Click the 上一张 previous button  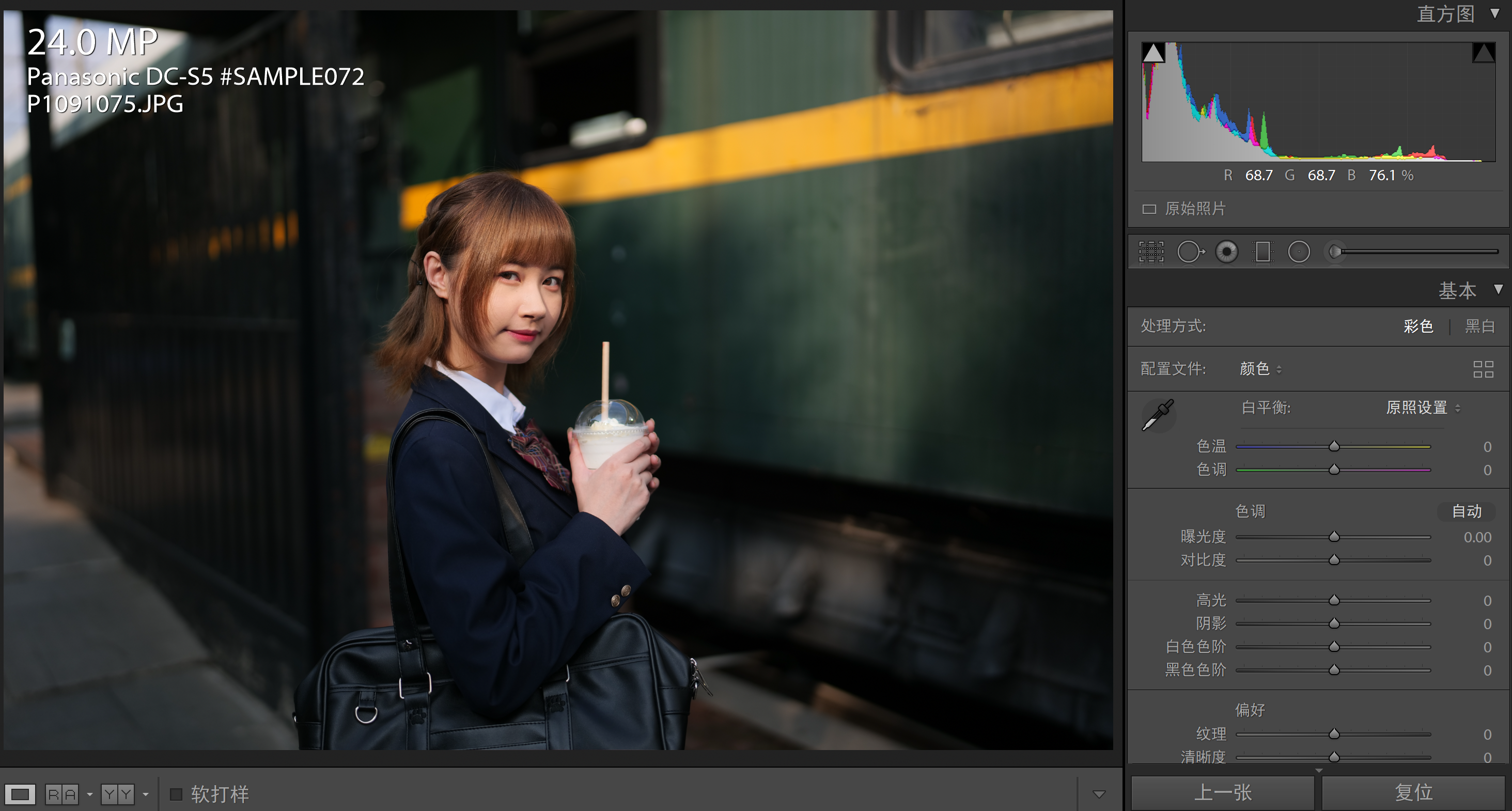click(1223, 793)
